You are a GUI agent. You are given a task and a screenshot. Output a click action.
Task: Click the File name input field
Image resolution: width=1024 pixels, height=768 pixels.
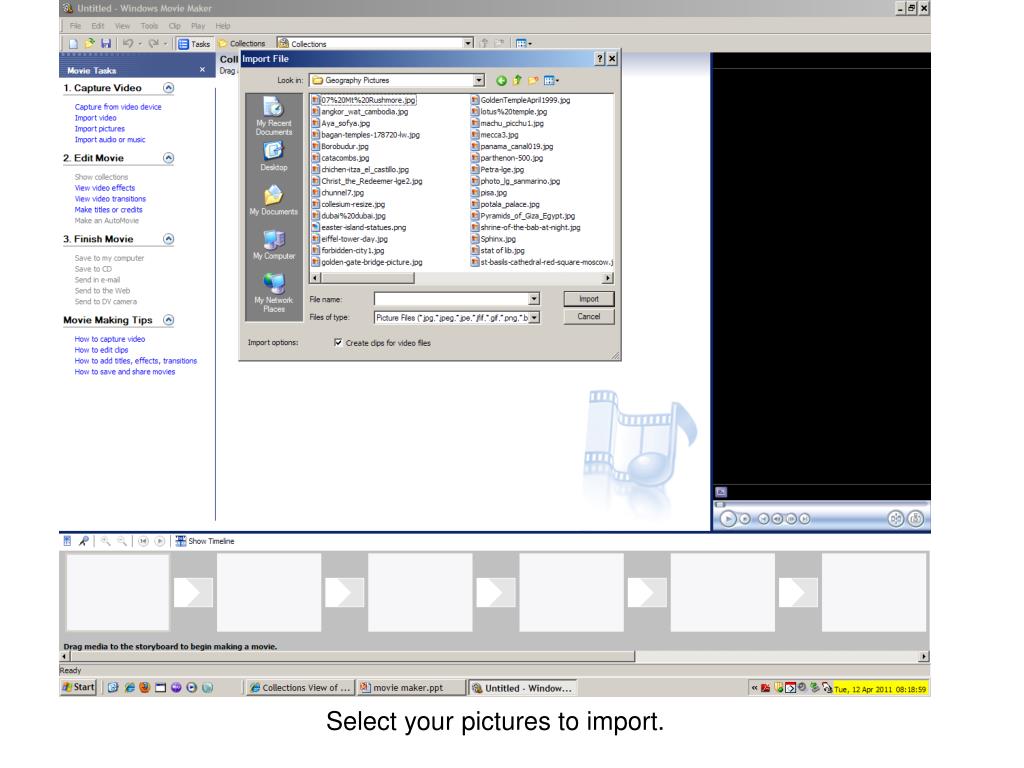click(451, 299)
